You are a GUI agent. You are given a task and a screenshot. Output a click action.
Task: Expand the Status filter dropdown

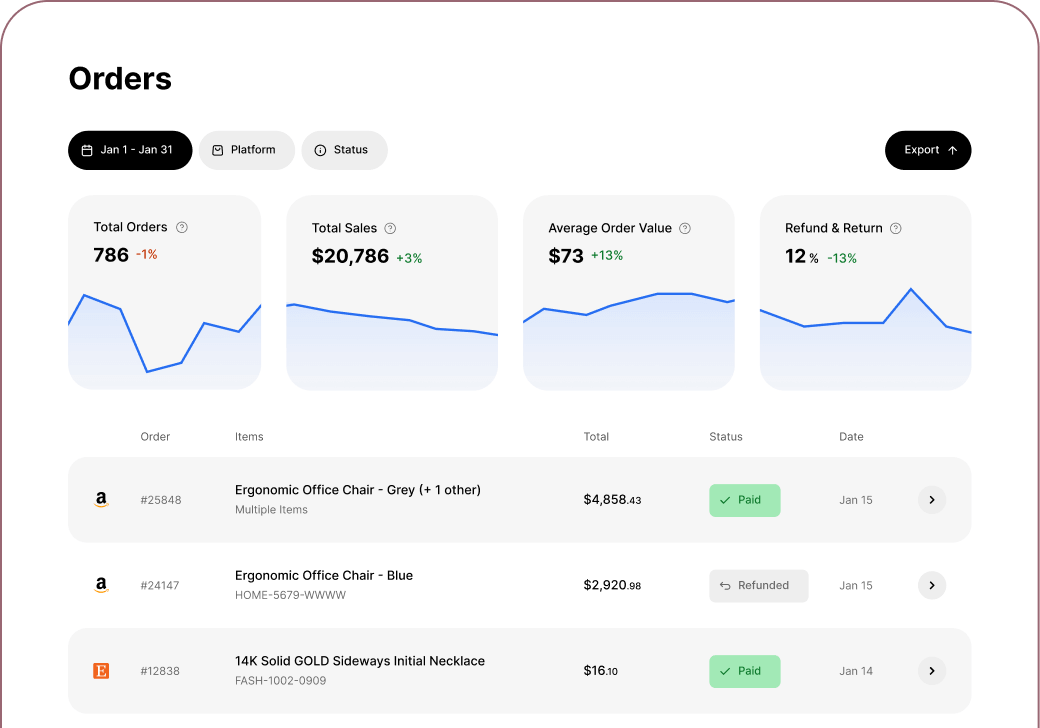pos(344,150)
